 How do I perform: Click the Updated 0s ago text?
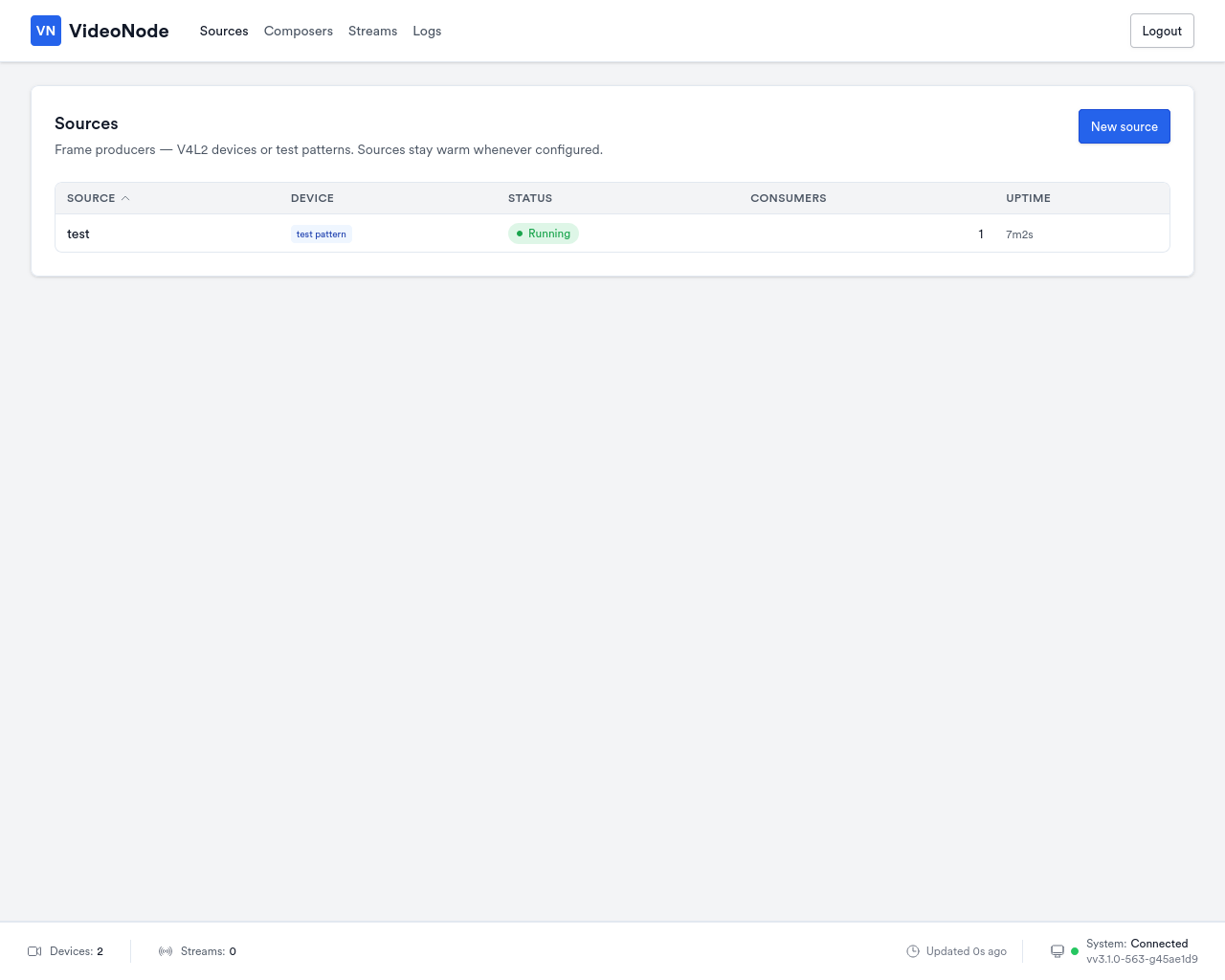point(967,951)
